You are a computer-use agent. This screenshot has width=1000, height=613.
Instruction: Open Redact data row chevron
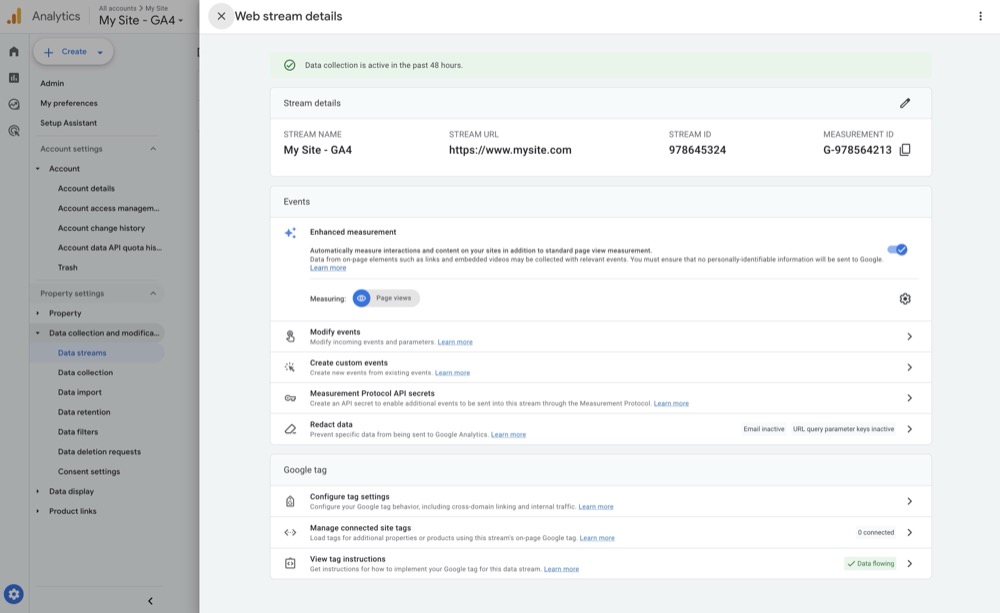pyautogui.click(x=909, y=429)
